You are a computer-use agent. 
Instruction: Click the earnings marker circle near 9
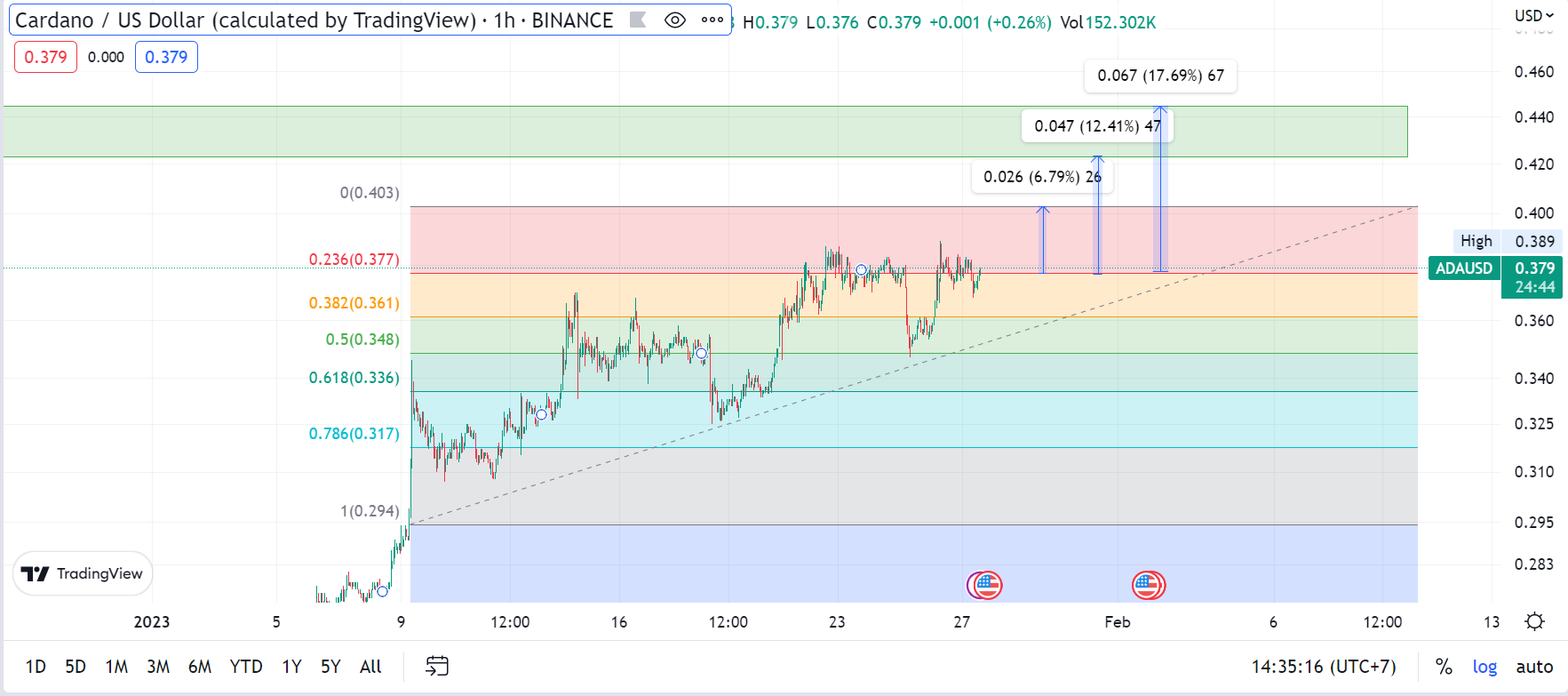(383, 591)
